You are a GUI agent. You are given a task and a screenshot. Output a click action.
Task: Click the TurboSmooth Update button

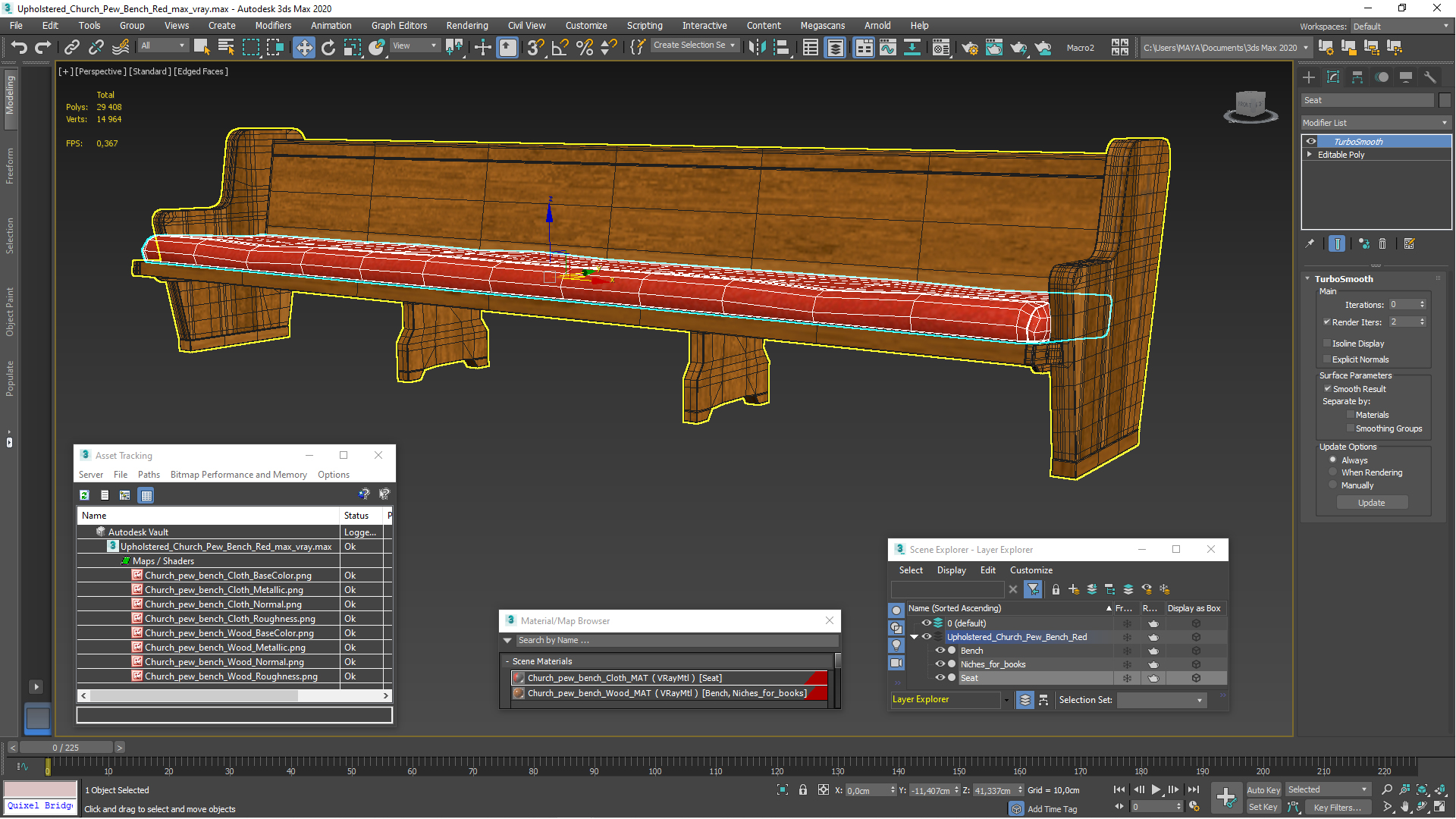[x=1371, y=503]
